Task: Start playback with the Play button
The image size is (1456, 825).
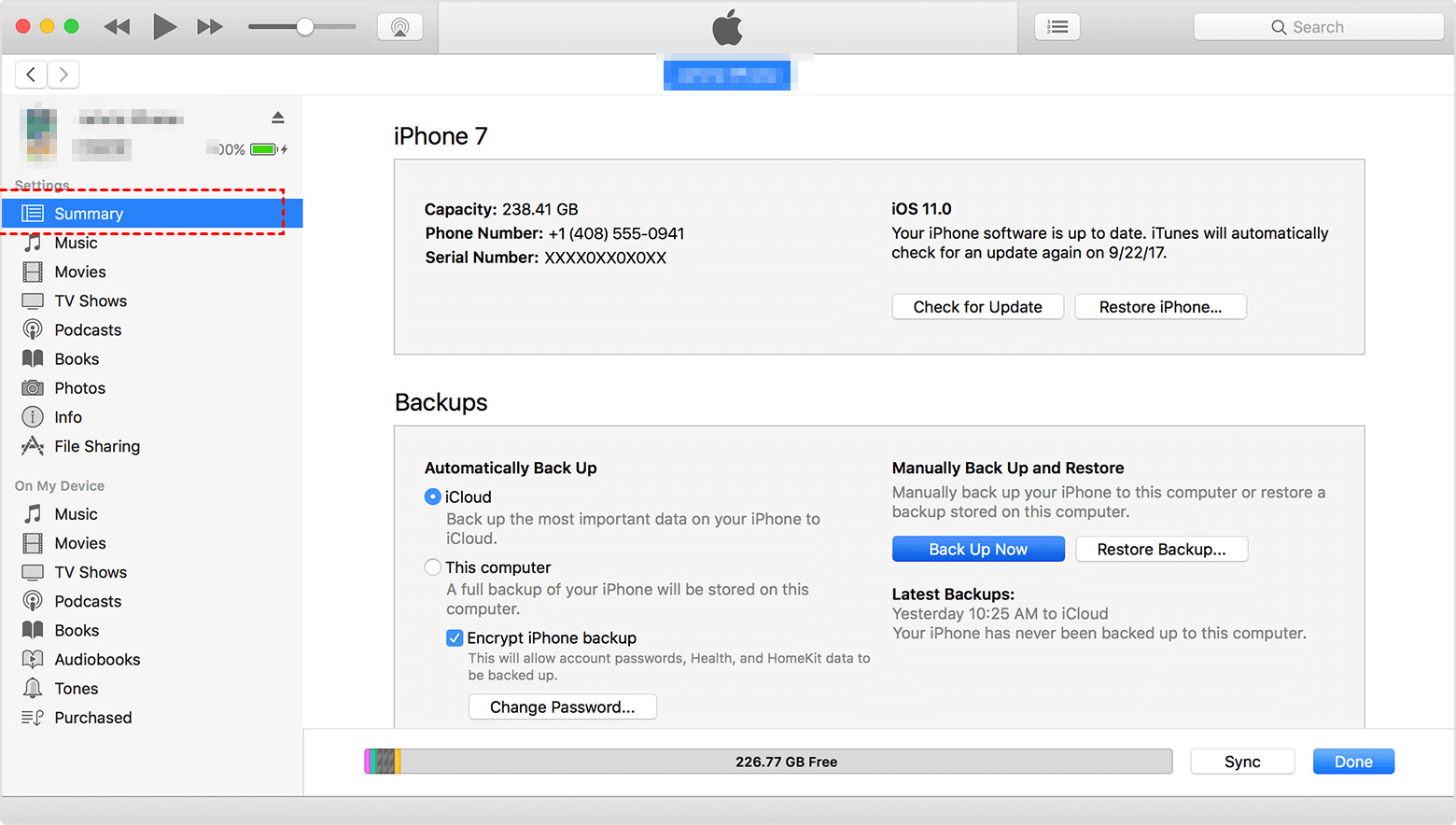Action: click(x=164, y=27)
